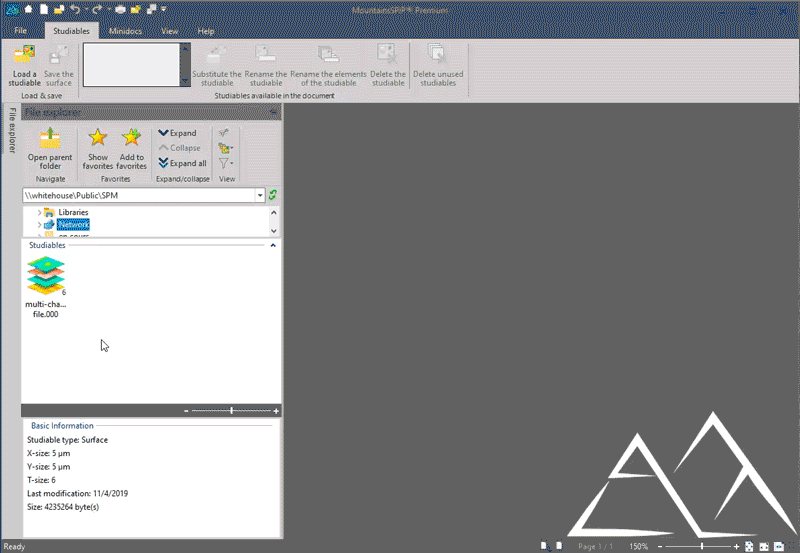Switch to the Minidocs ribbon tab
800x553 pixels.
coord(126,31)
